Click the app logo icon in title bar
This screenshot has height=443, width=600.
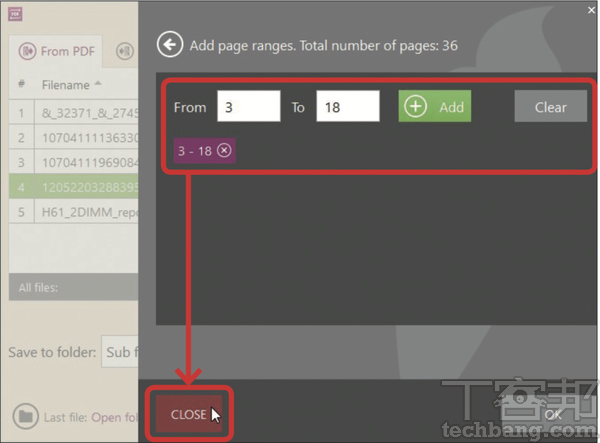(x=15, y=14)
